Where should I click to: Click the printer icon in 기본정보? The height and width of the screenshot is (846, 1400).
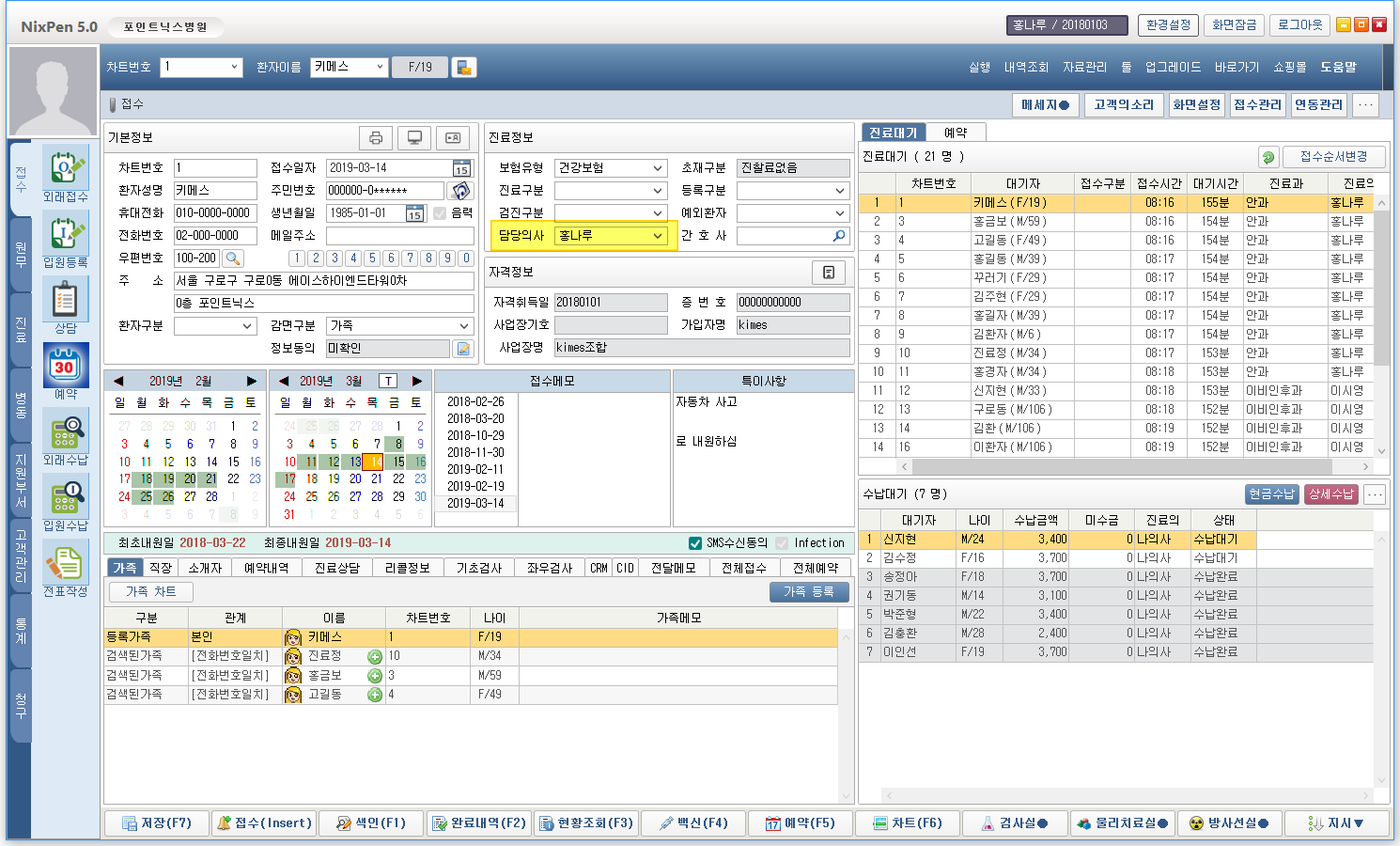click(x=376, y=138)
